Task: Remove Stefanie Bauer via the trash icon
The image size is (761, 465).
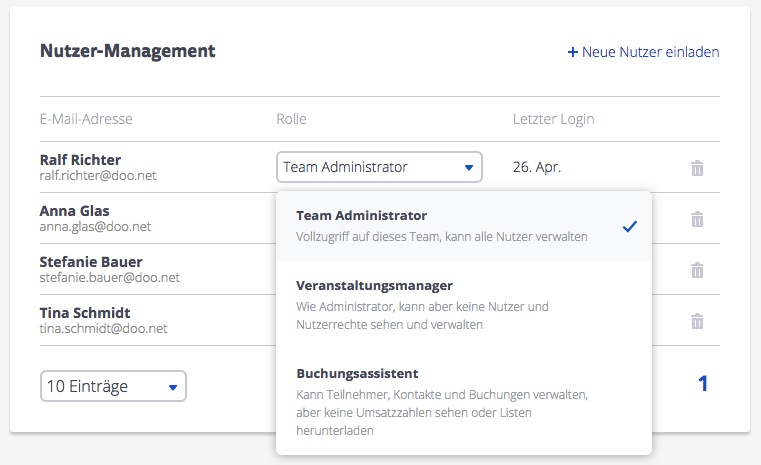Action: click(697, 270)
